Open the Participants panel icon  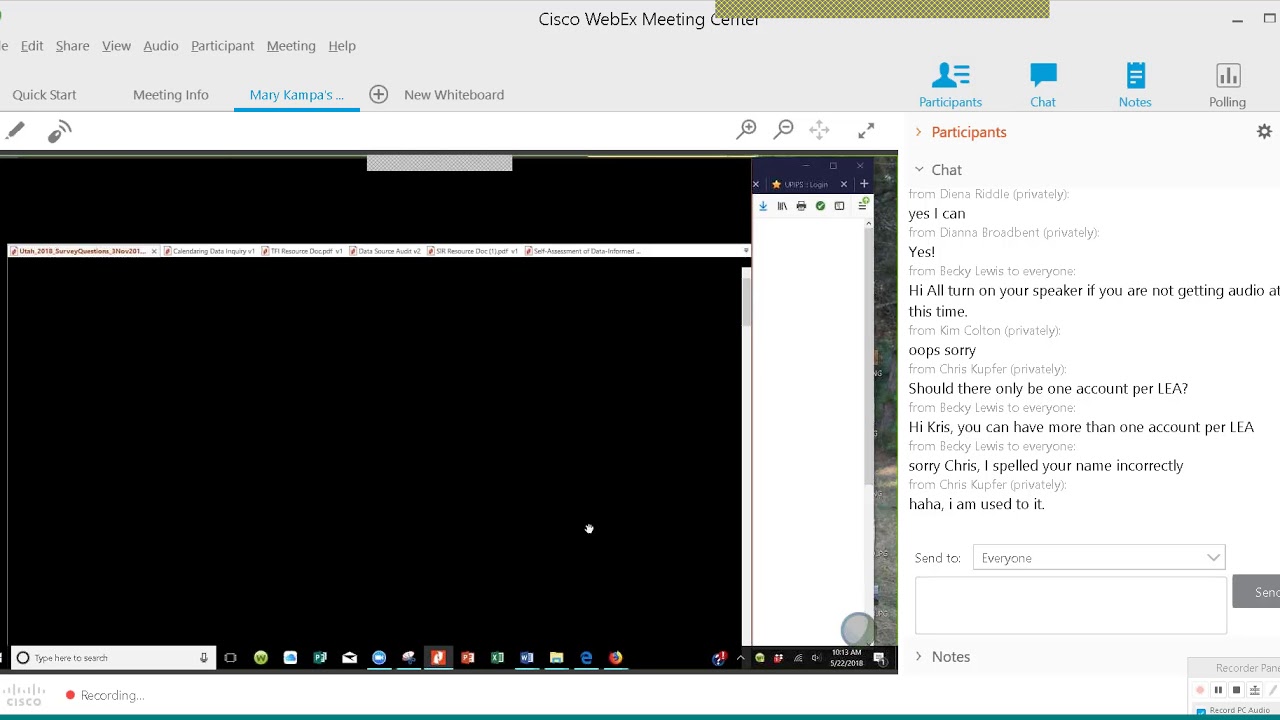click(950, 86)
